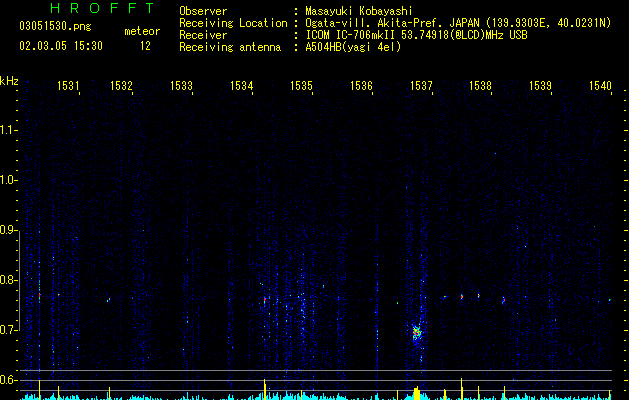Click the Receiver field label
629x400 pixels.
point(203,35)
